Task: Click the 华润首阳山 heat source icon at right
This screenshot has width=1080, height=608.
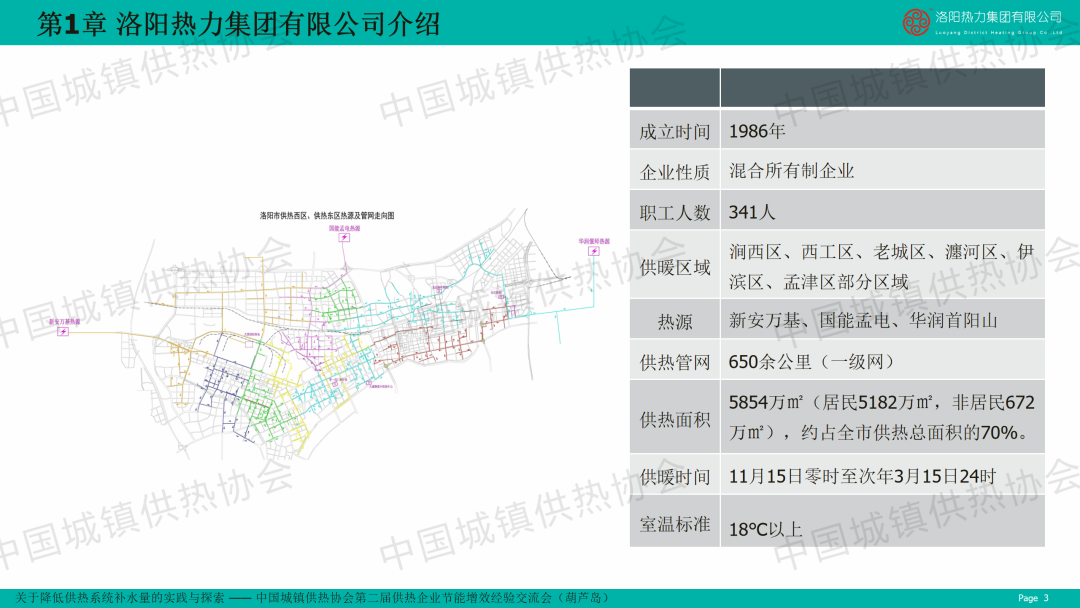Action: pos(594,251)
